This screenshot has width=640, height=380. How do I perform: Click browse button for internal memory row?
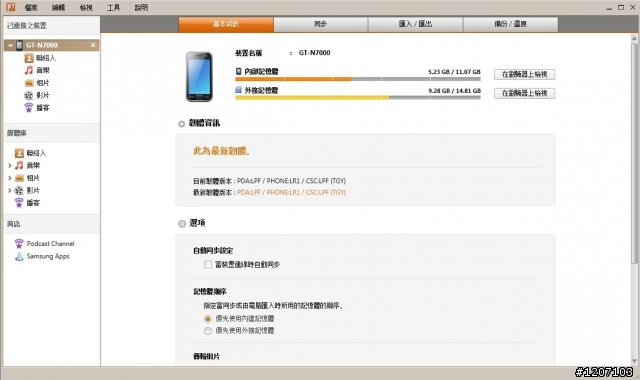(524, 74)
